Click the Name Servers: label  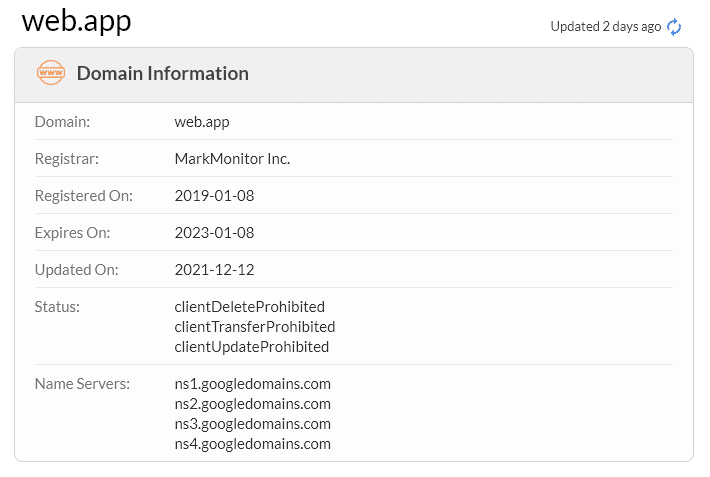pos(82,384)
